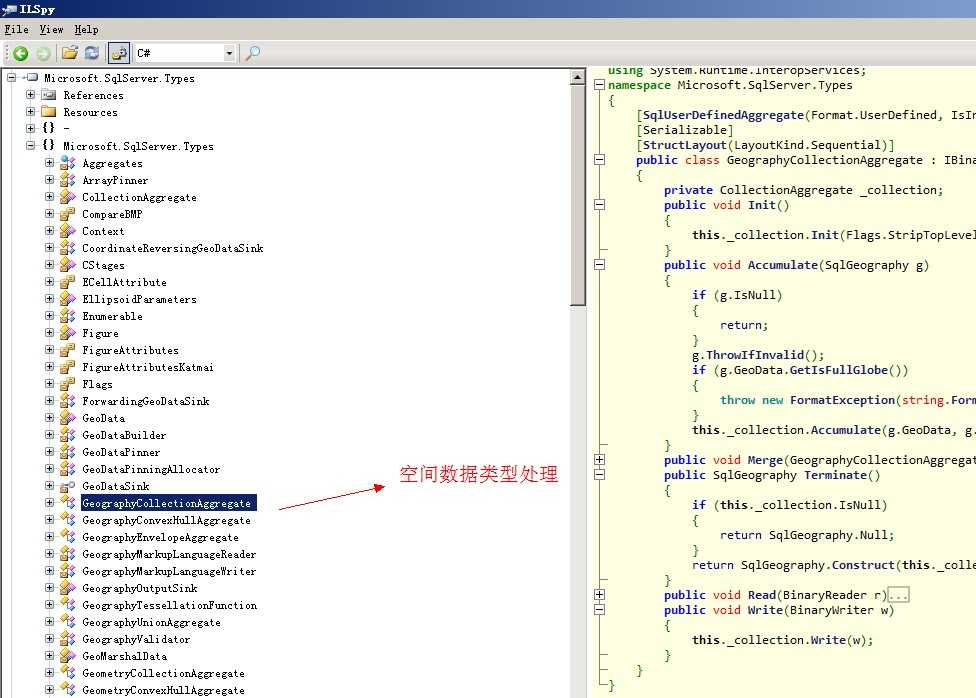
Task: Collapse the Accumulate method fold
Action: coord(599,265)
